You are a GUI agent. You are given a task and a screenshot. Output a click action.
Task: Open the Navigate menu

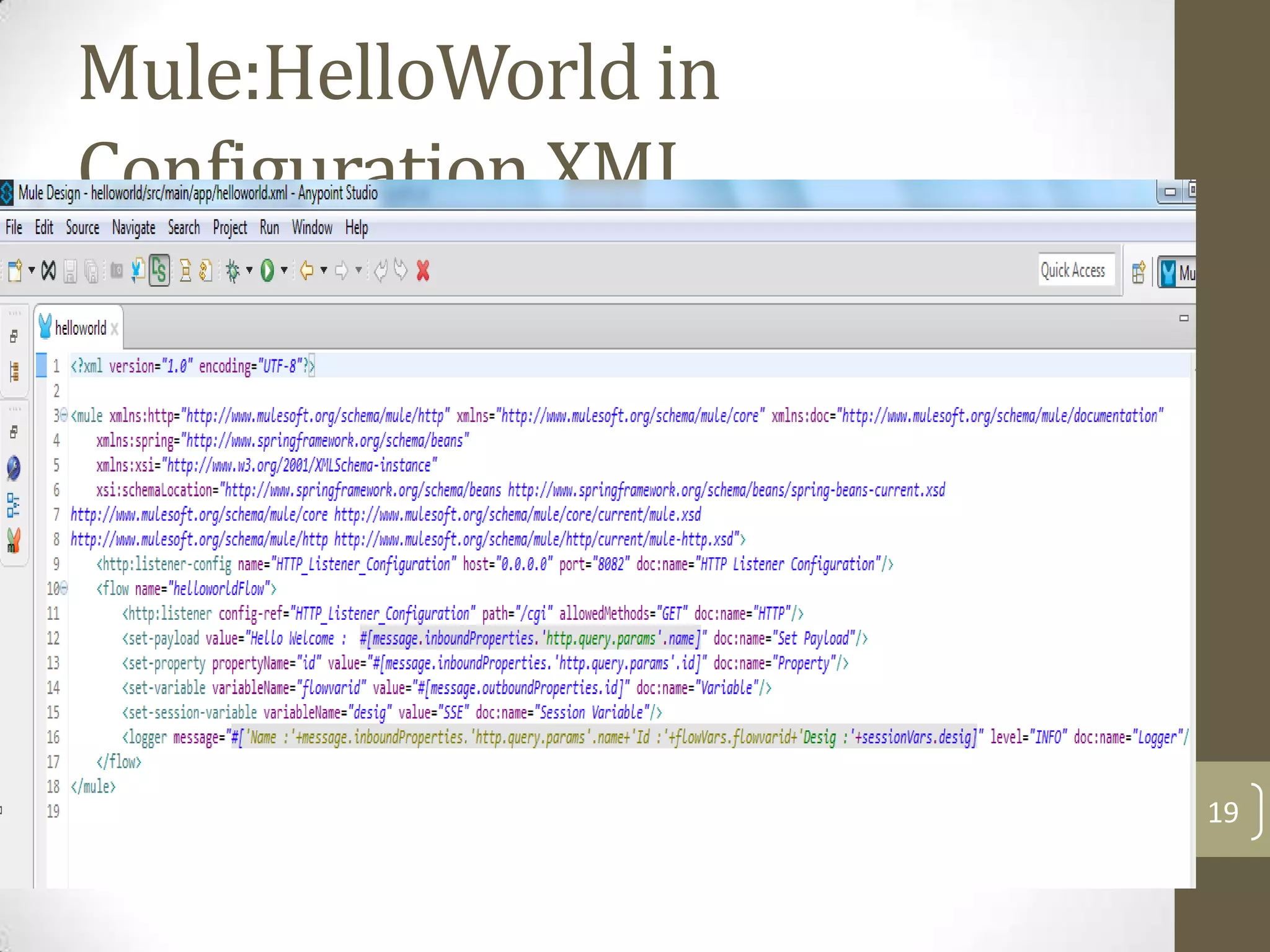point(133,228)
